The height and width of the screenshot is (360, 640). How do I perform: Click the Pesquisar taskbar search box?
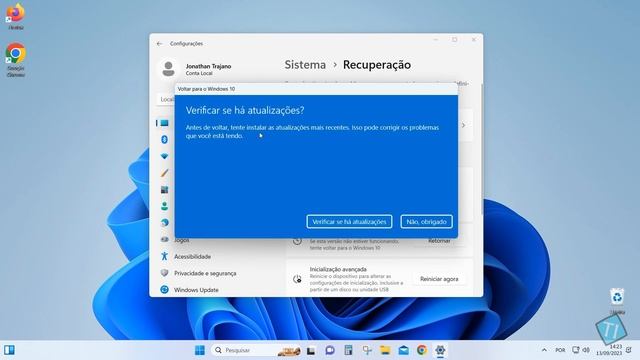[x=257, y=350]
